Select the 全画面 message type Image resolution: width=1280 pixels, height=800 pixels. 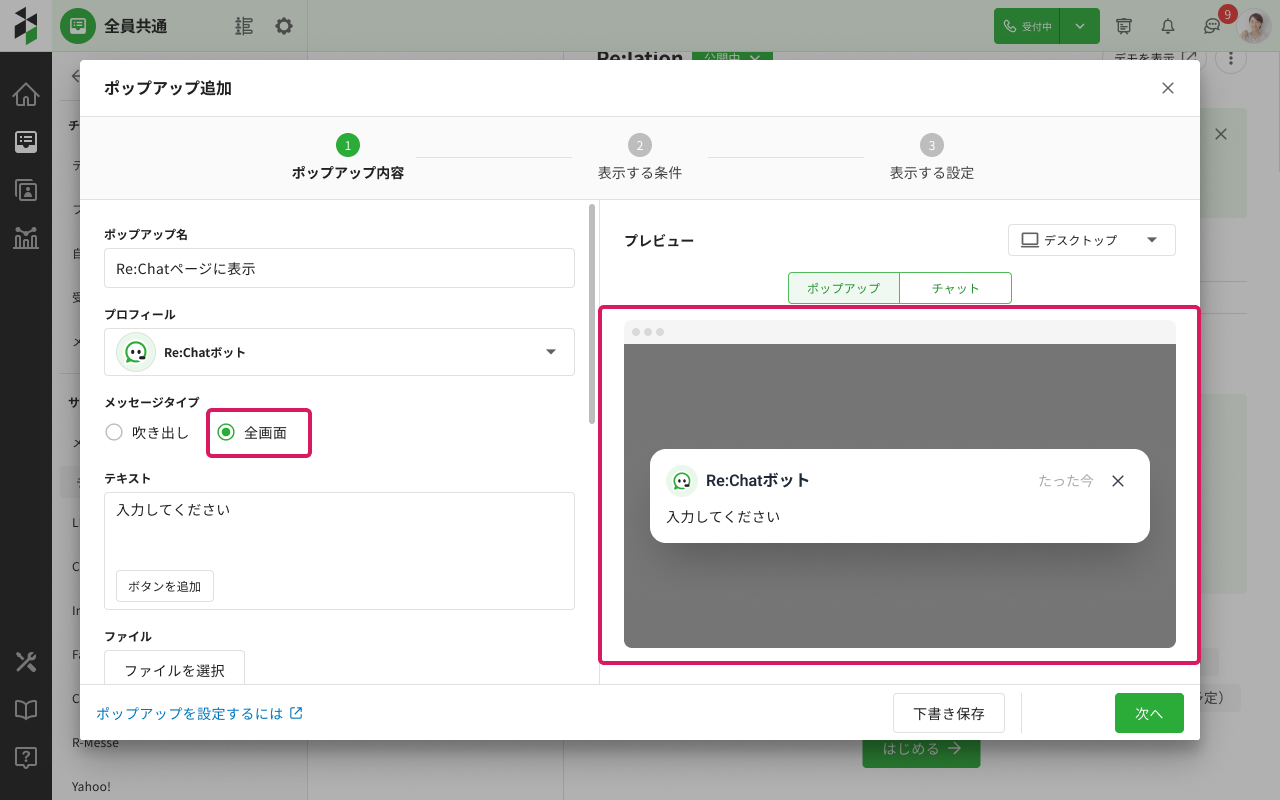click(x=226, y=433)
